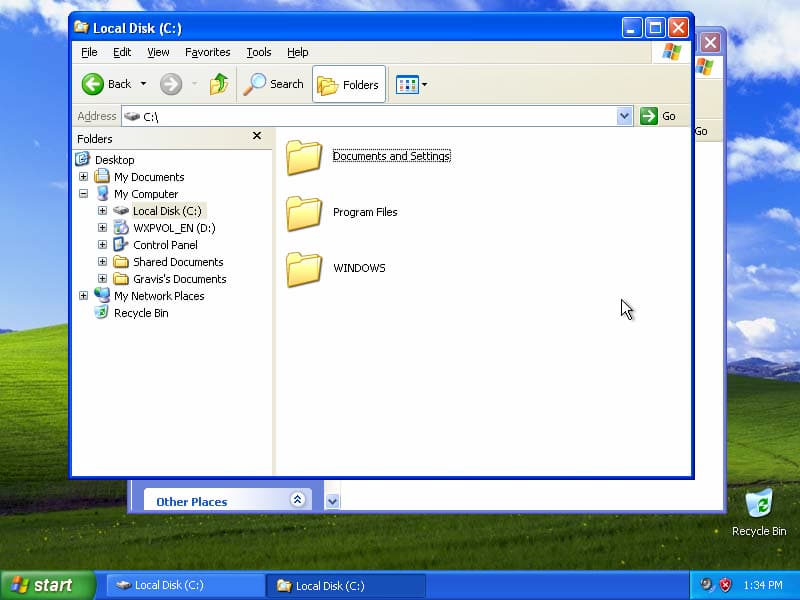
Task: Open the Start menu
Action: tap(47, 585)
